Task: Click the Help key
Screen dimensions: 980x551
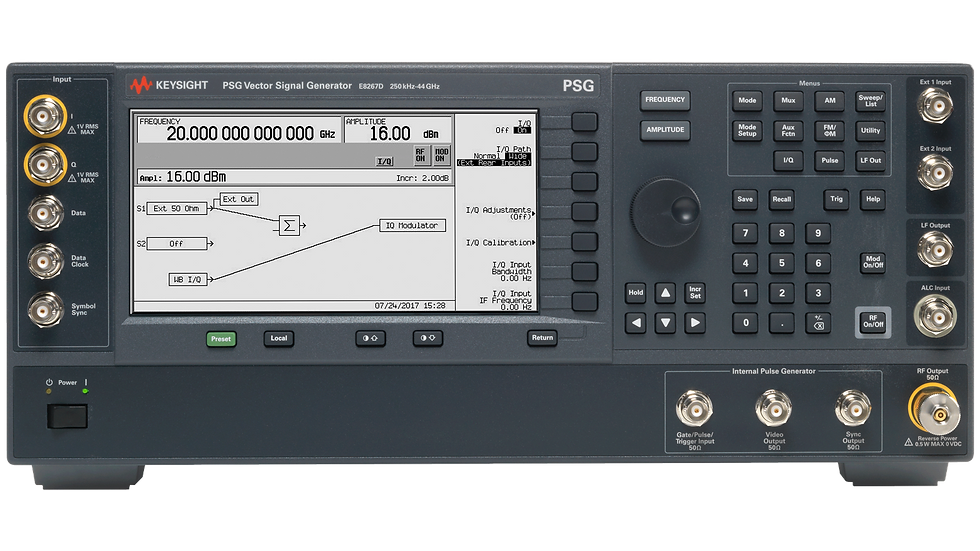Action: pos(873,199)
